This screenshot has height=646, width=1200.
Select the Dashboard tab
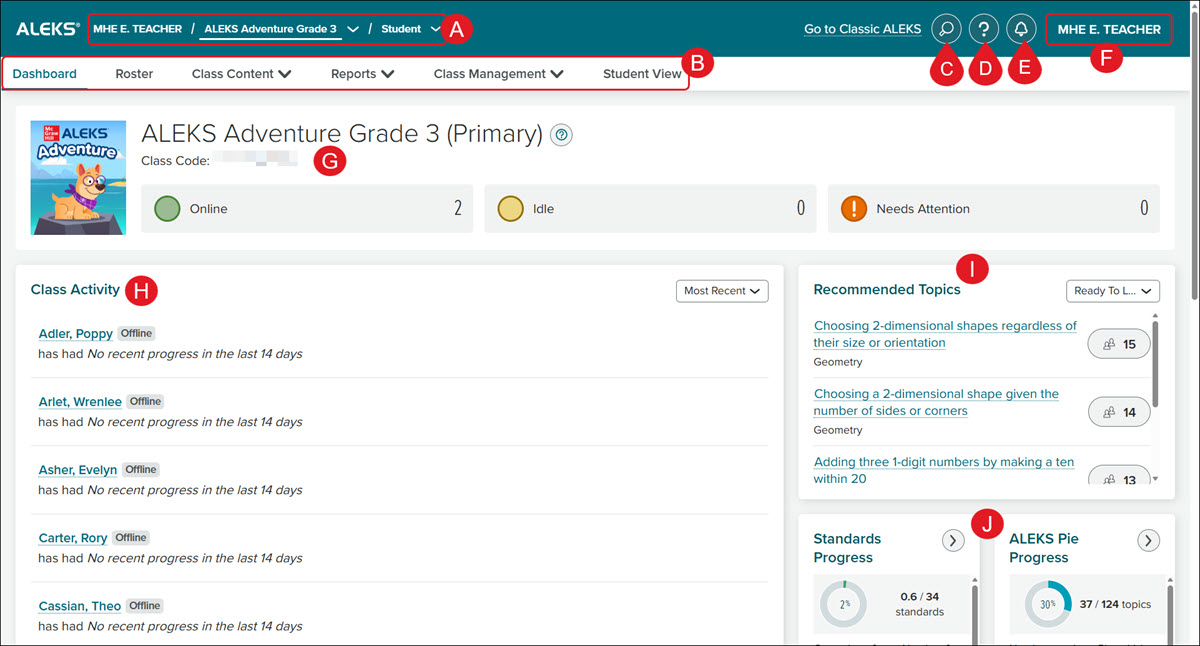[x=45, y=74]
